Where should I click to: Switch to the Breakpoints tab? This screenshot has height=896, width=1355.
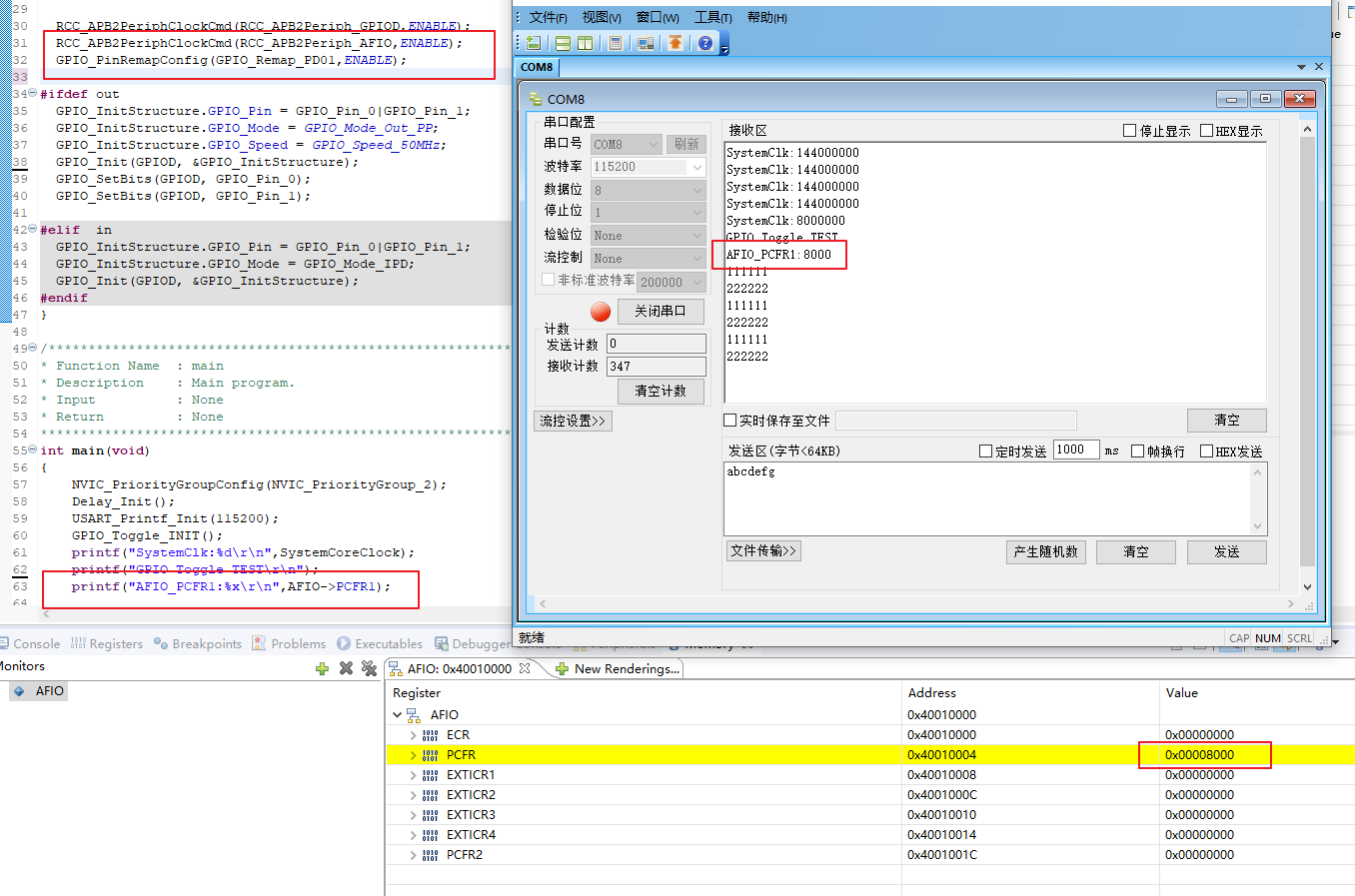tap(198, 644)
